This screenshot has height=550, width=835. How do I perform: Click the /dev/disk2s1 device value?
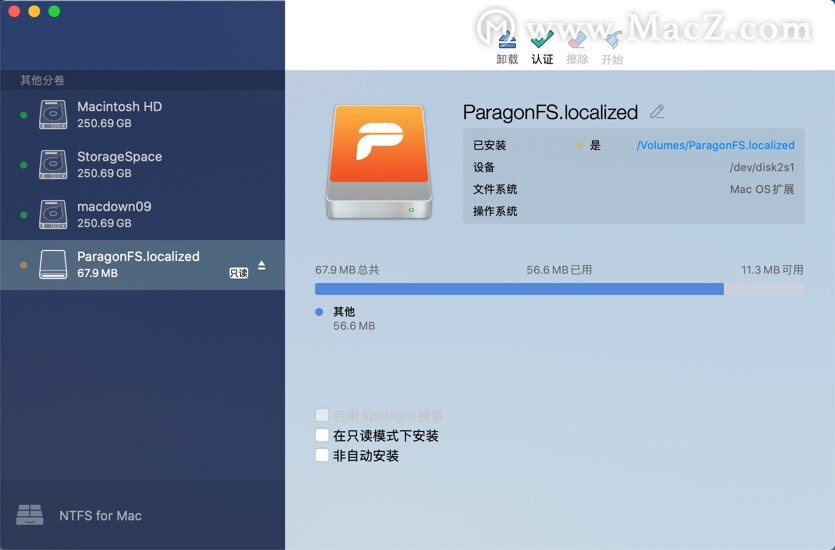click(x=762, y=167)
